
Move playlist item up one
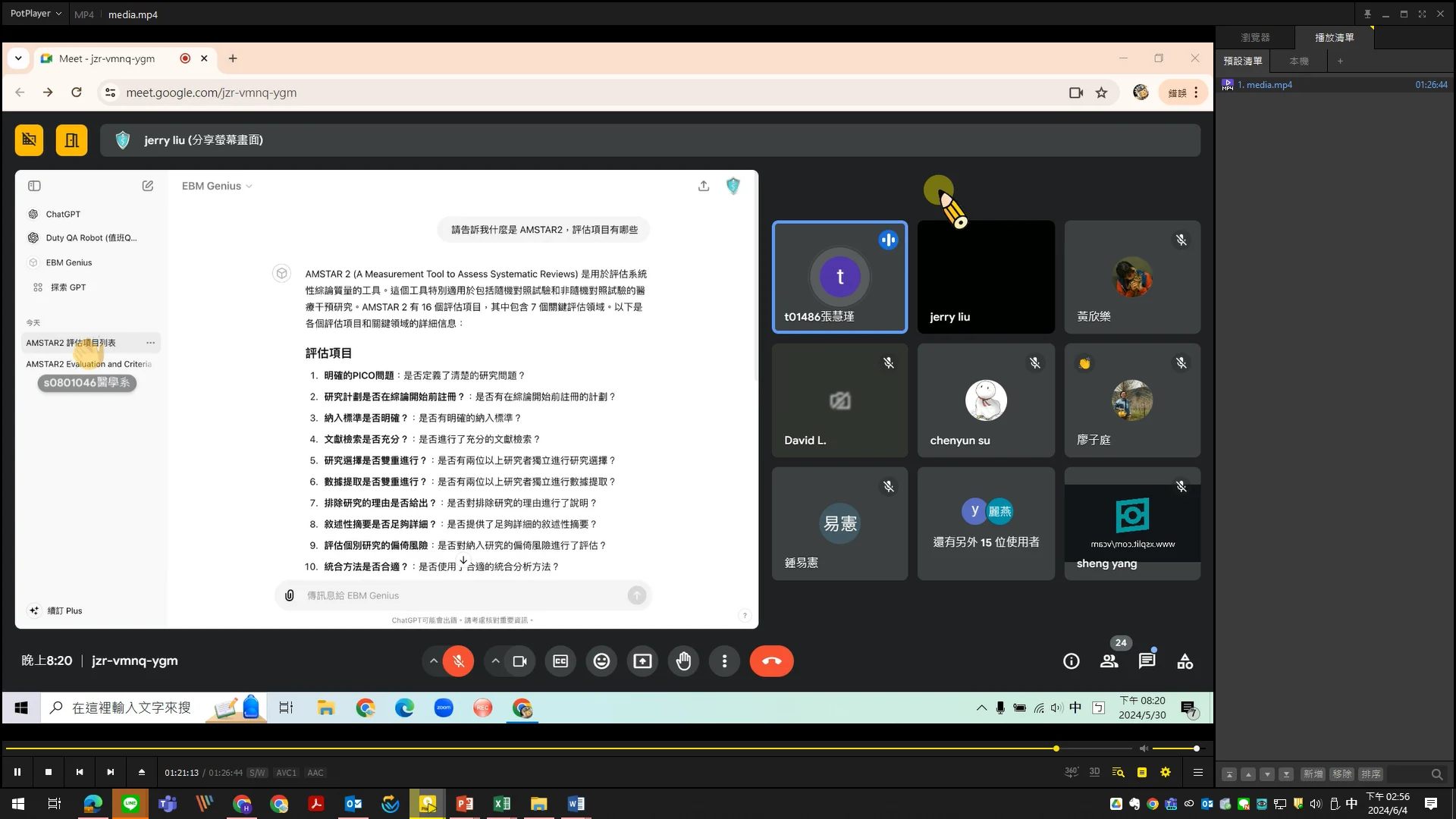[1248, 774]
